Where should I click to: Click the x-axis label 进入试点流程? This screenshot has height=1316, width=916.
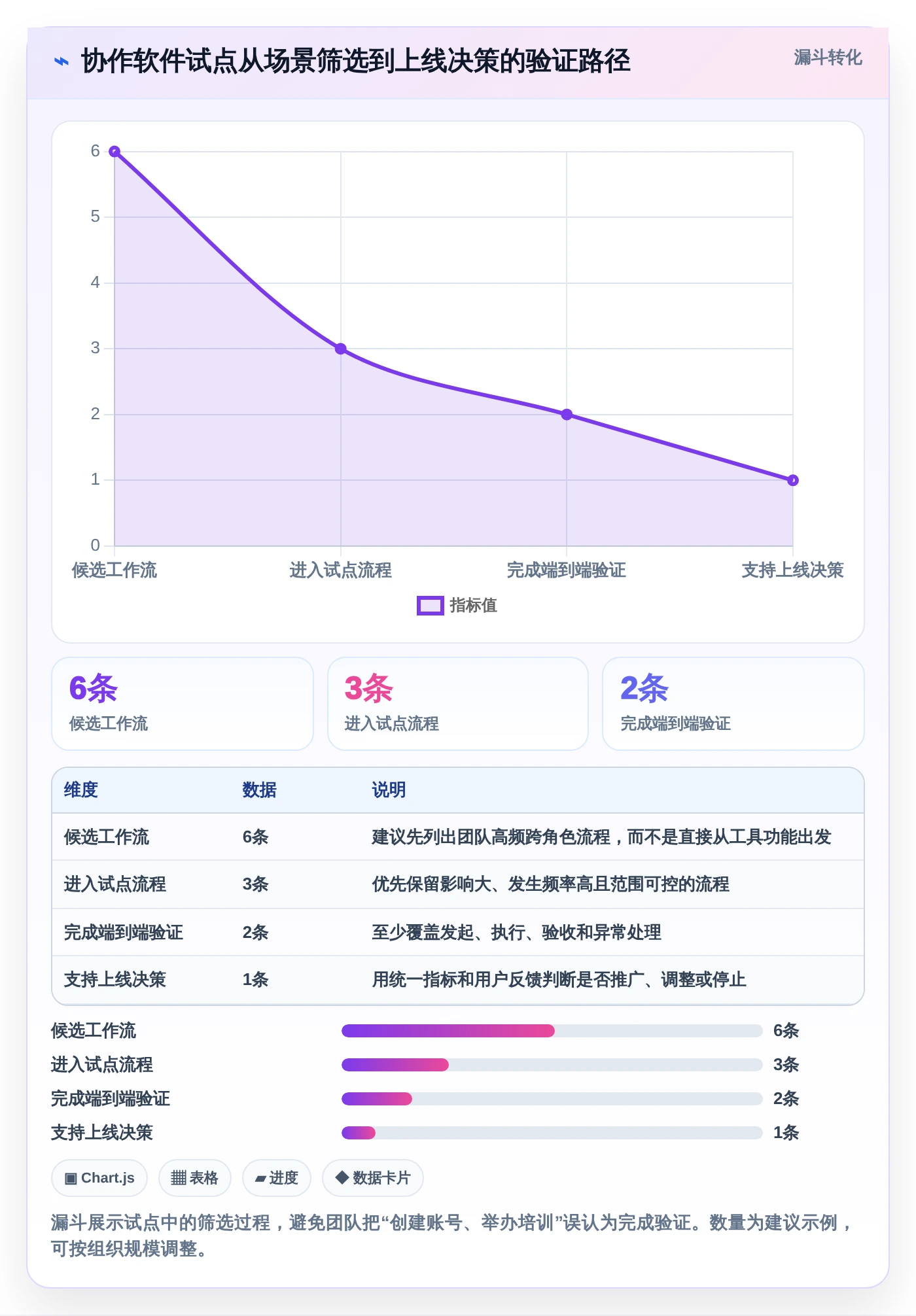pyautogui.click(x=341, y=570)
